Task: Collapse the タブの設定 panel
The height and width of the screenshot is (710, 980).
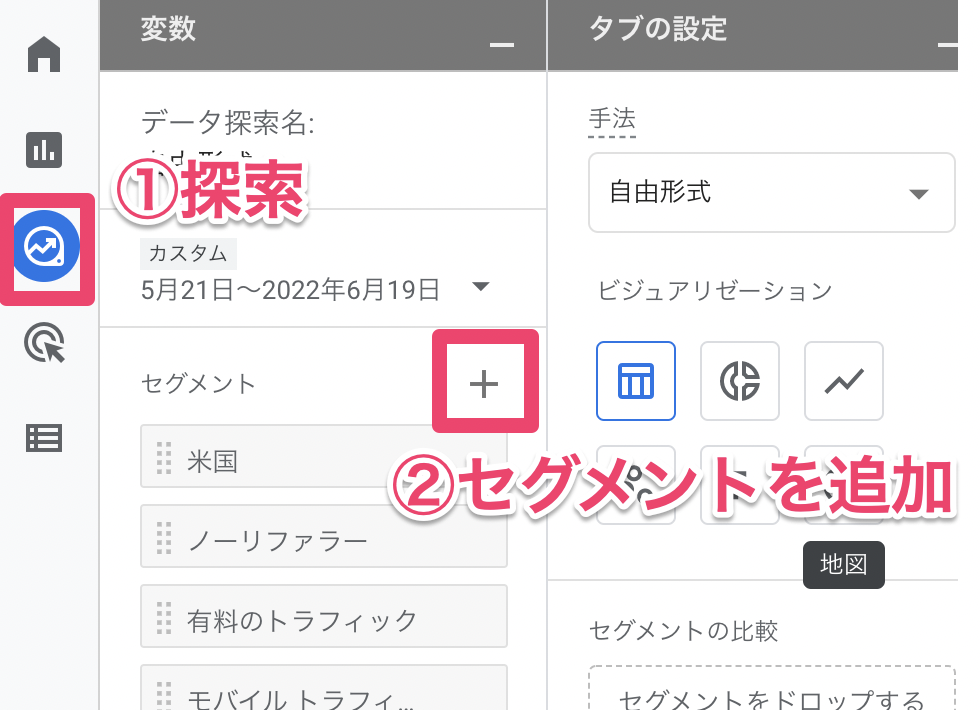Action: (x=948, y=45)
